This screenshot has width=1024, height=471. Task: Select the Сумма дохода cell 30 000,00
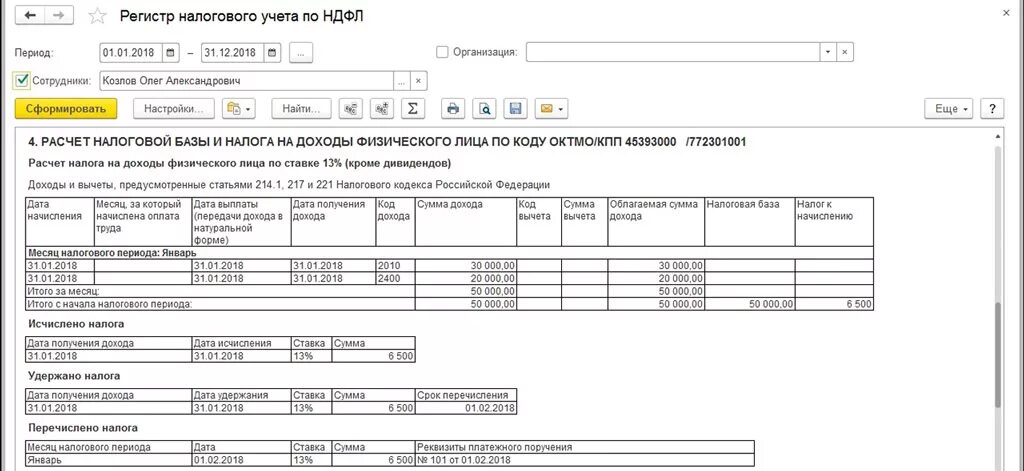pyautogui.click(x=466, y=266)
